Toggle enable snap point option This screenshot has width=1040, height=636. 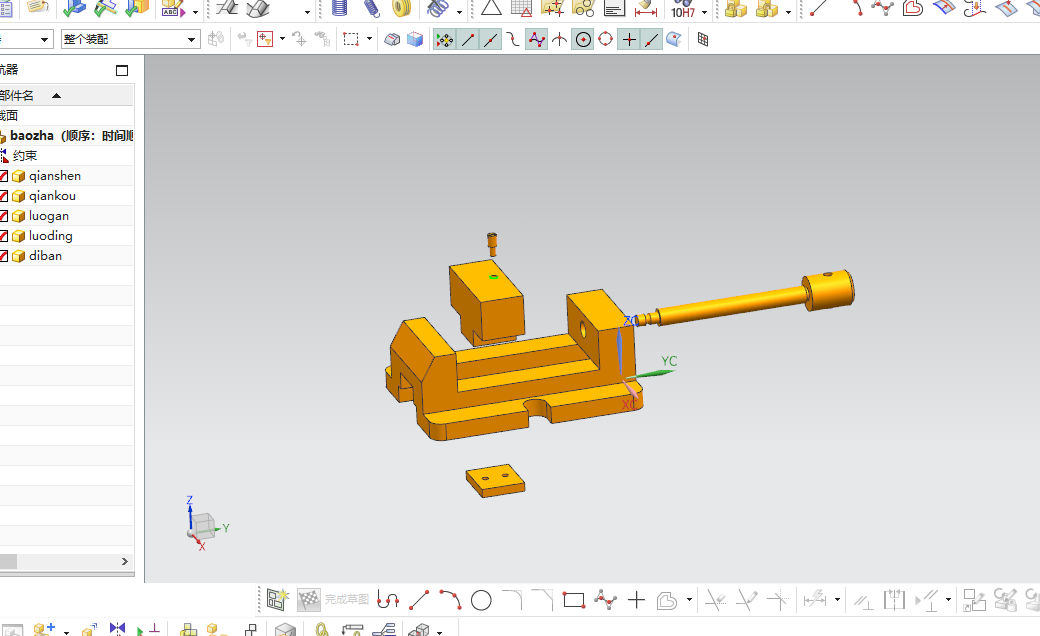point(444,40)
